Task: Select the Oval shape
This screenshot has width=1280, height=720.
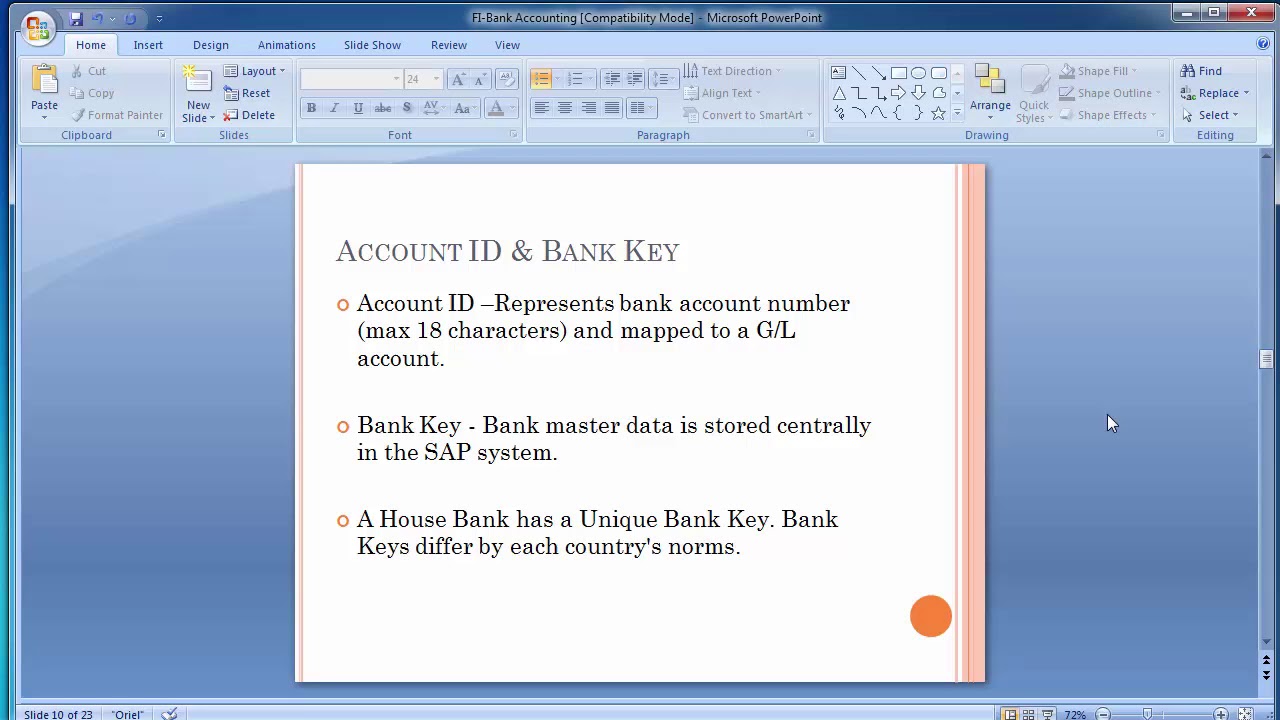Action: pos(918,73)
